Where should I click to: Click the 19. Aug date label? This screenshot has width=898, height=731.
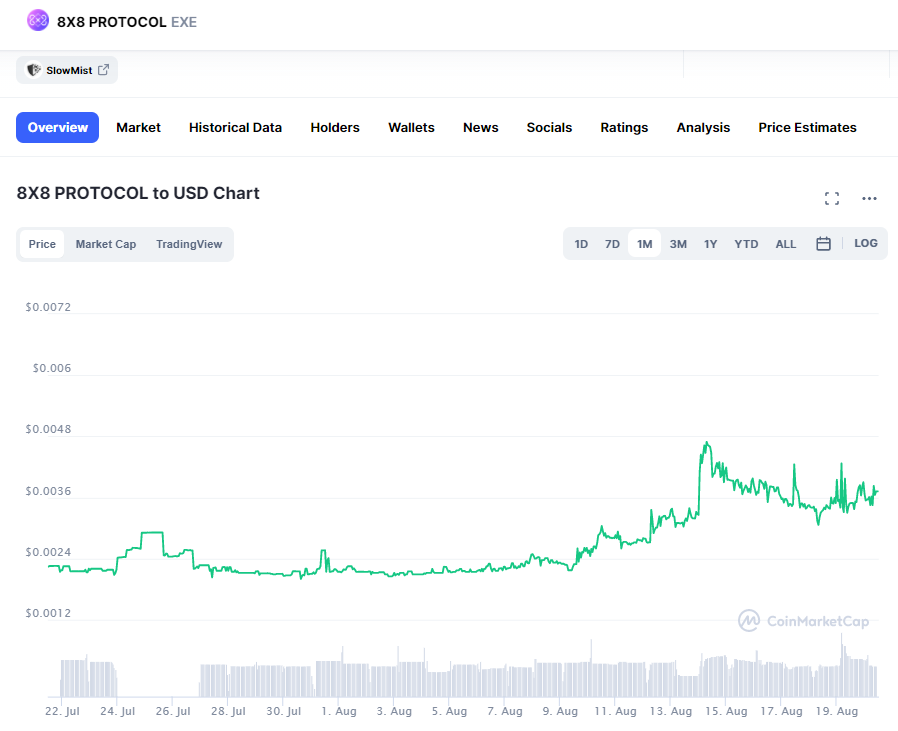pyautogui.click(x=836, y=711)
